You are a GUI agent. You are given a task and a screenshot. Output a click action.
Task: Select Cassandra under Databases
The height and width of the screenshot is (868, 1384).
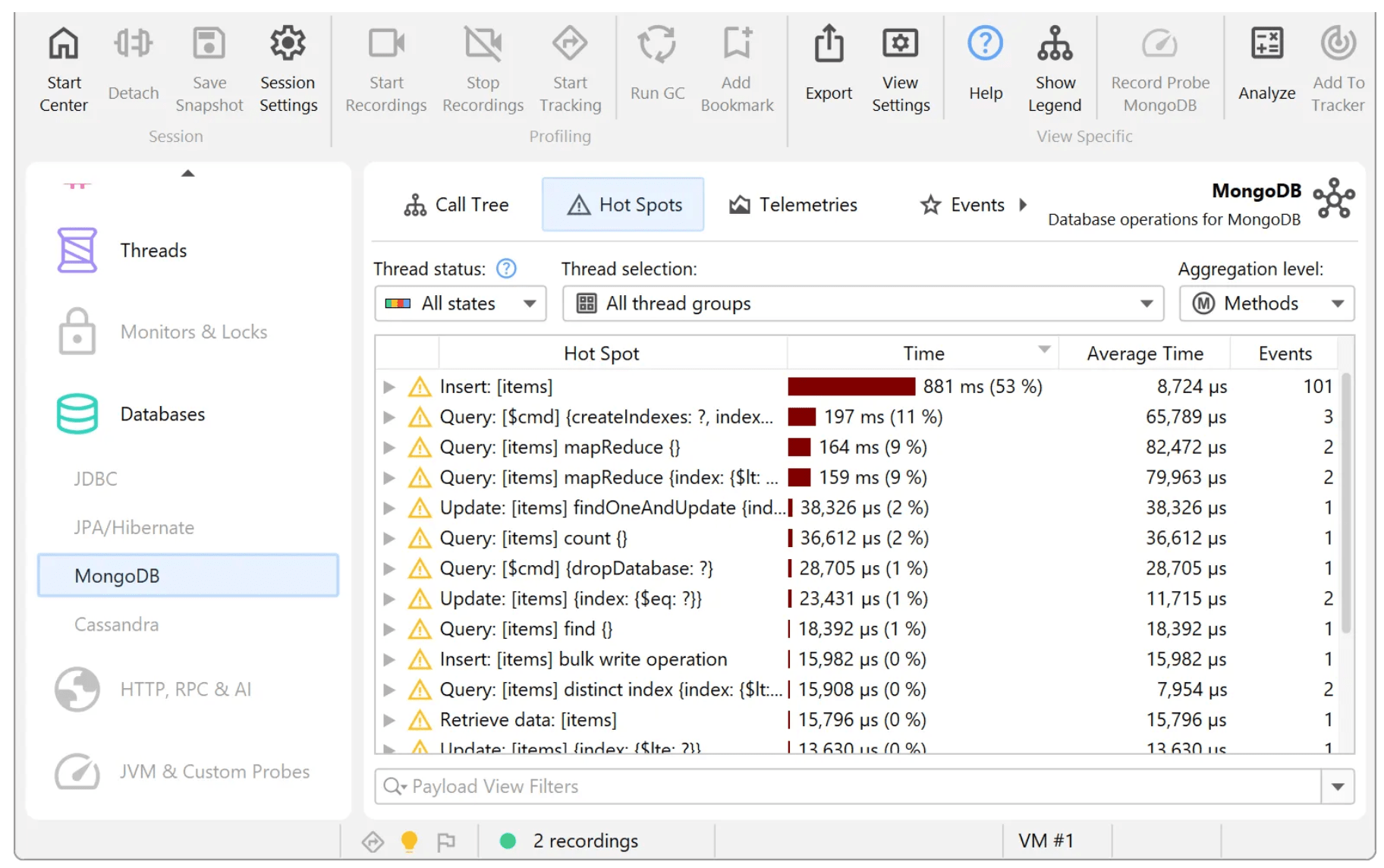click(116, 624)
